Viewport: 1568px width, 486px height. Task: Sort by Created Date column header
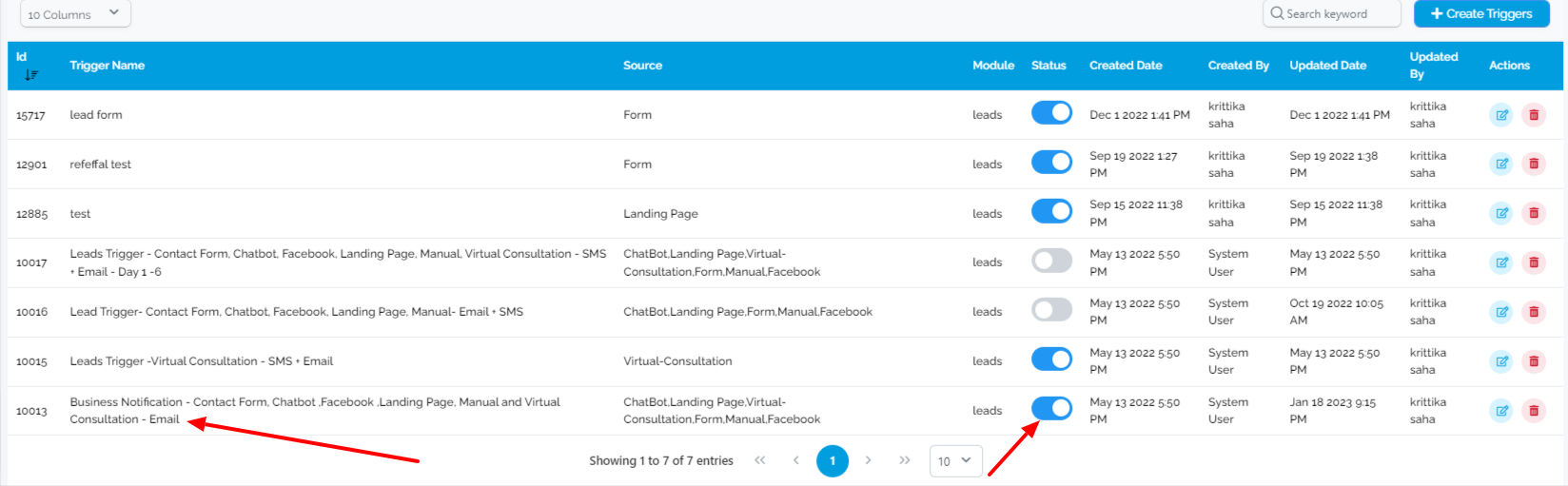coord(1126,66)
